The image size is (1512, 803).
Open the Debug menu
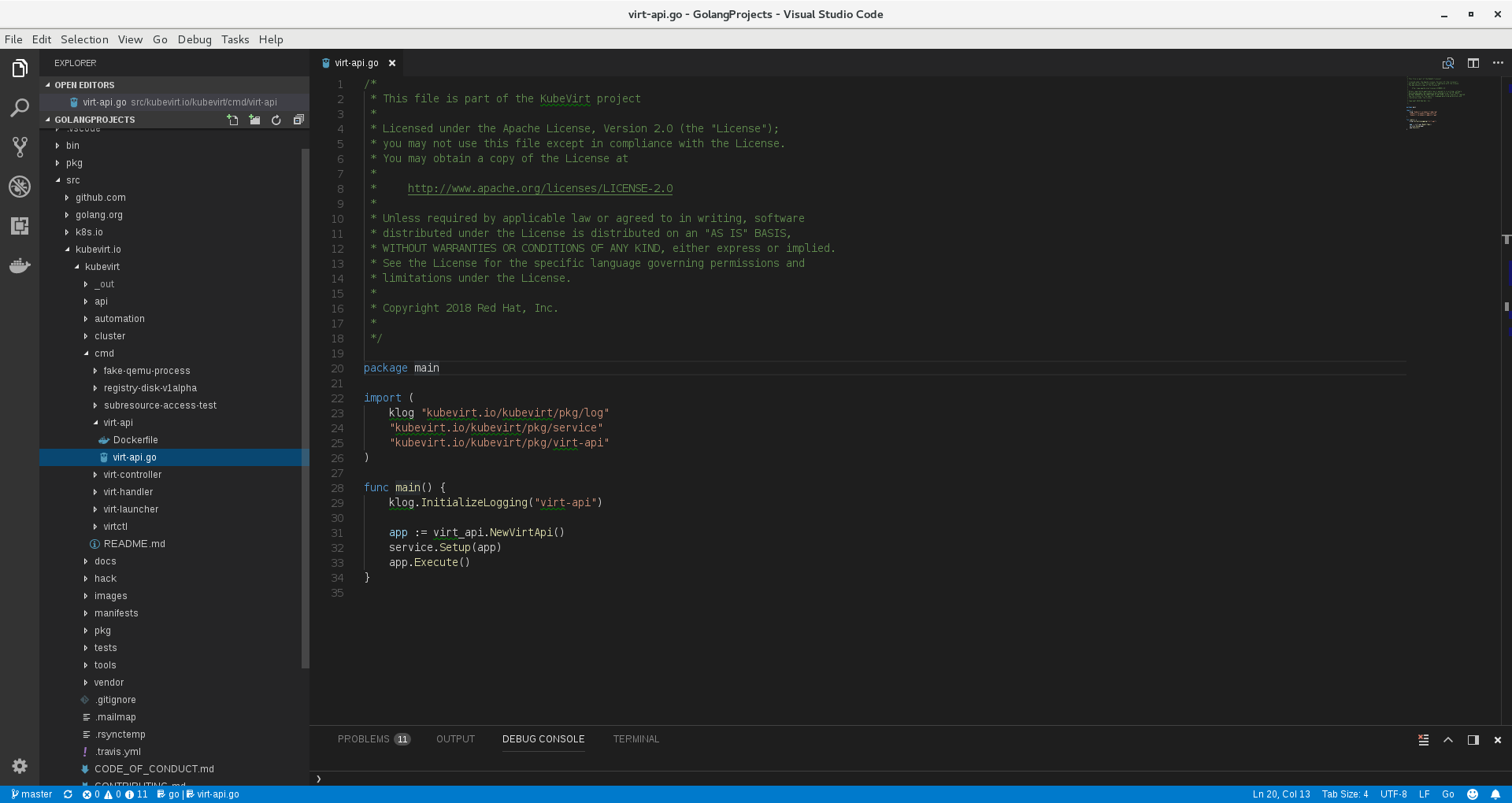(194, 39)
